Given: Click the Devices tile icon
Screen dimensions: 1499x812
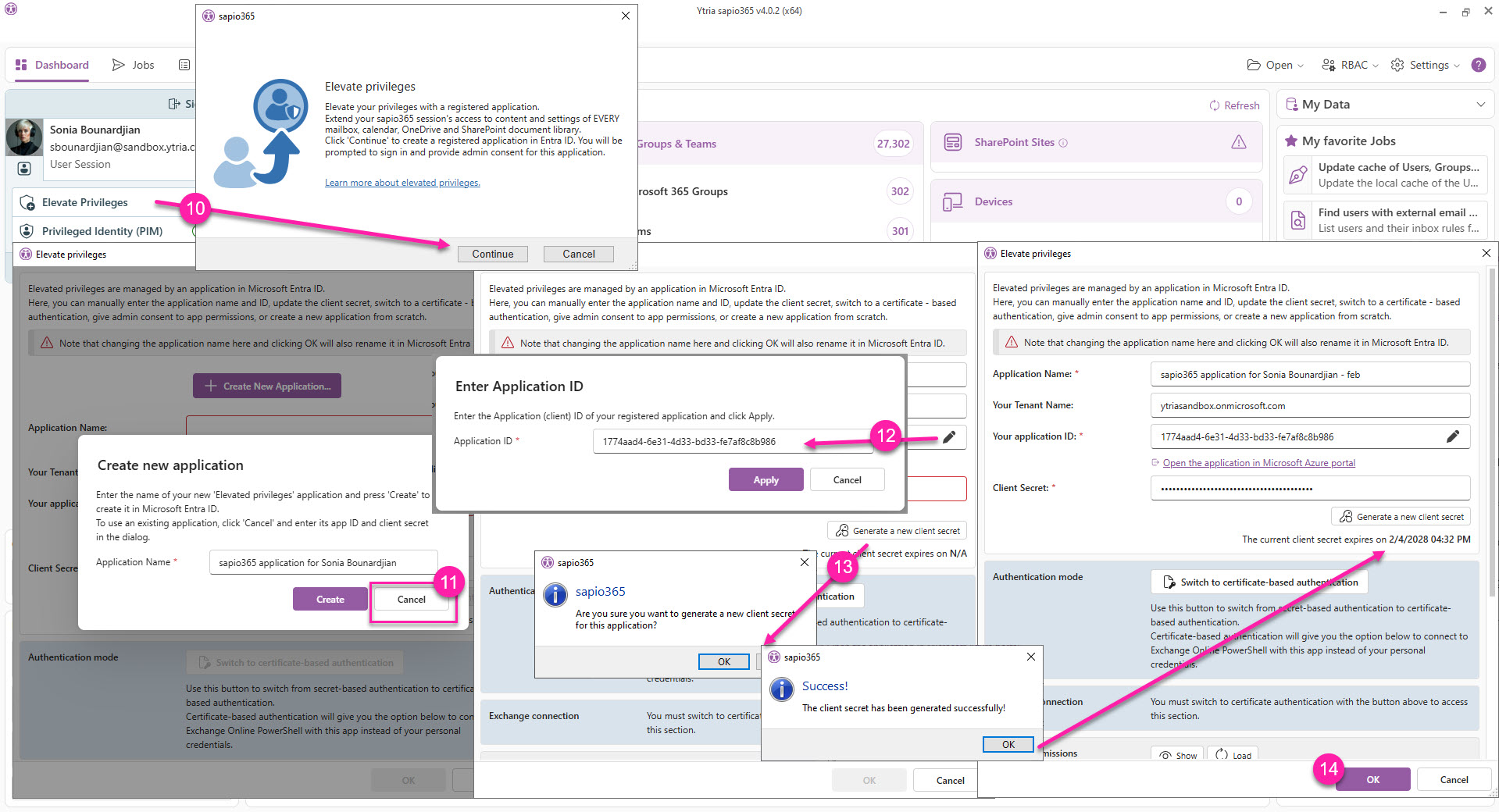Looking at the screenshot, I should pos(952,202).
